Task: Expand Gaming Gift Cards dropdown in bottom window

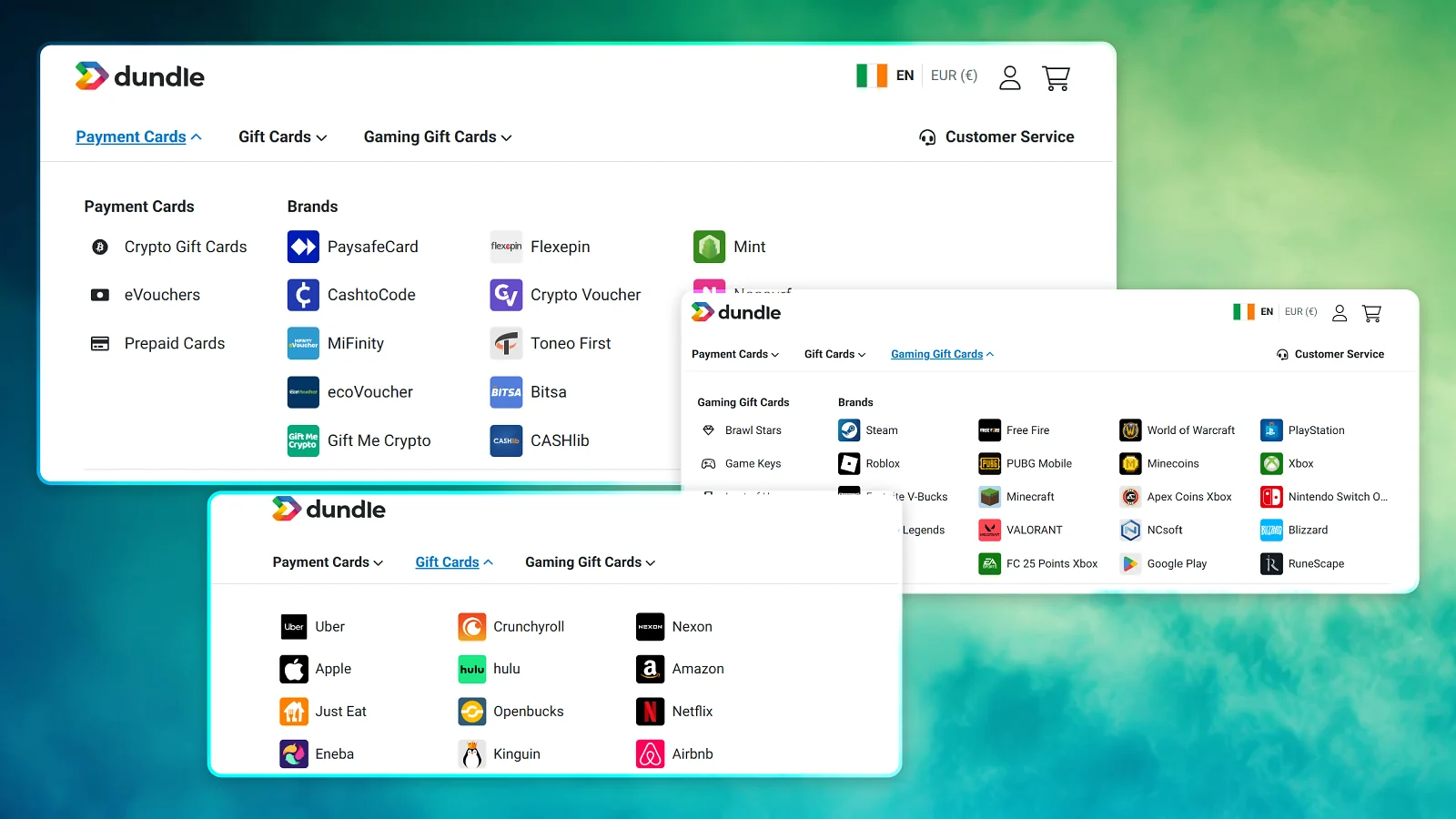Action: [591, 562]
